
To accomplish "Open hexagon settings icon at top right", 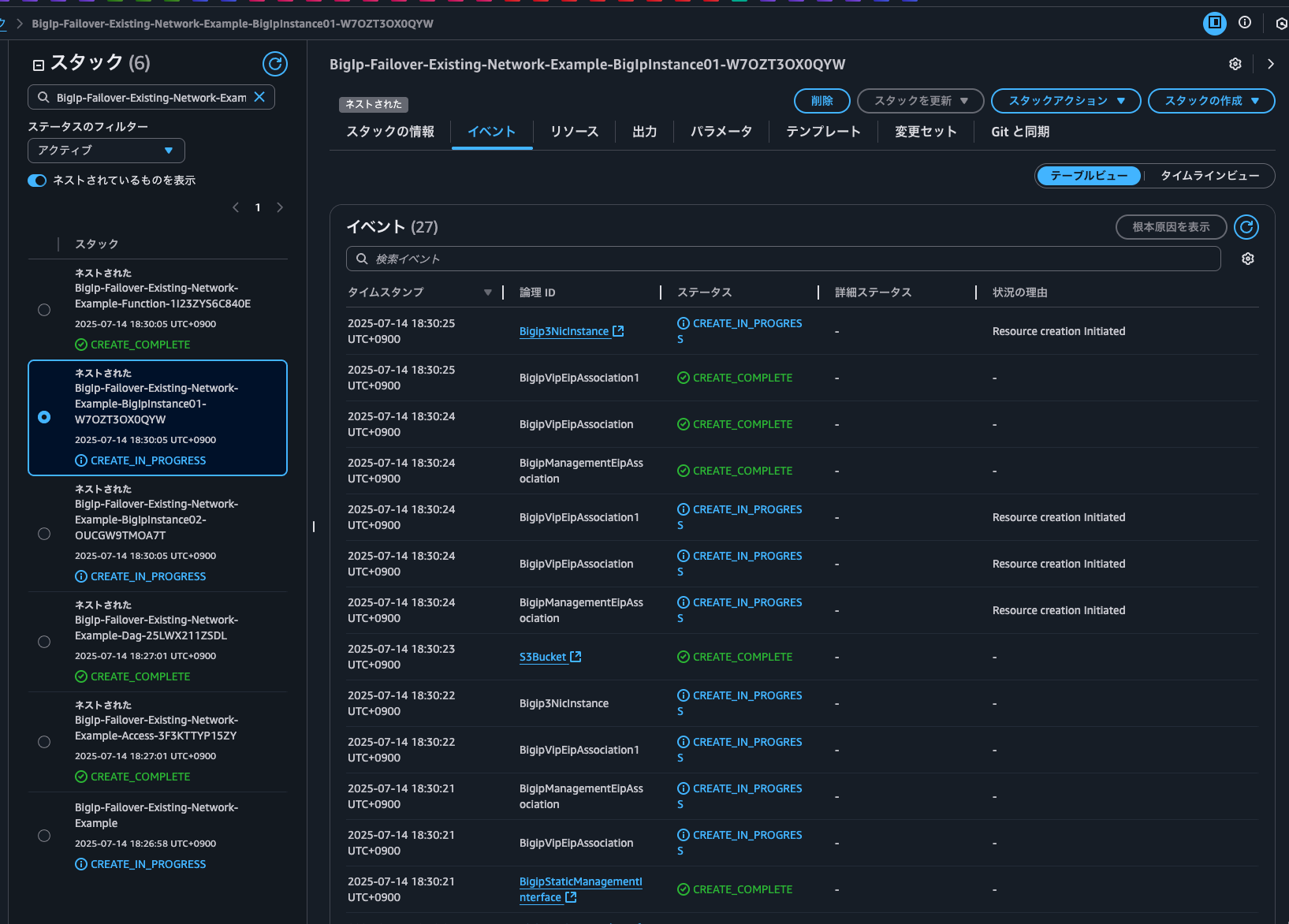I will click(x=1281, y=24).
